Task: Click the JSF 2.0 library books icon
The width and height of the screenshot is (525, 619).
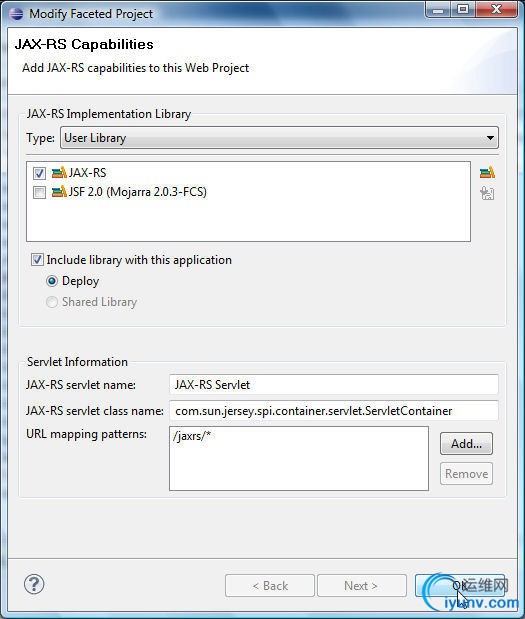Action: (x=59, y=192)
